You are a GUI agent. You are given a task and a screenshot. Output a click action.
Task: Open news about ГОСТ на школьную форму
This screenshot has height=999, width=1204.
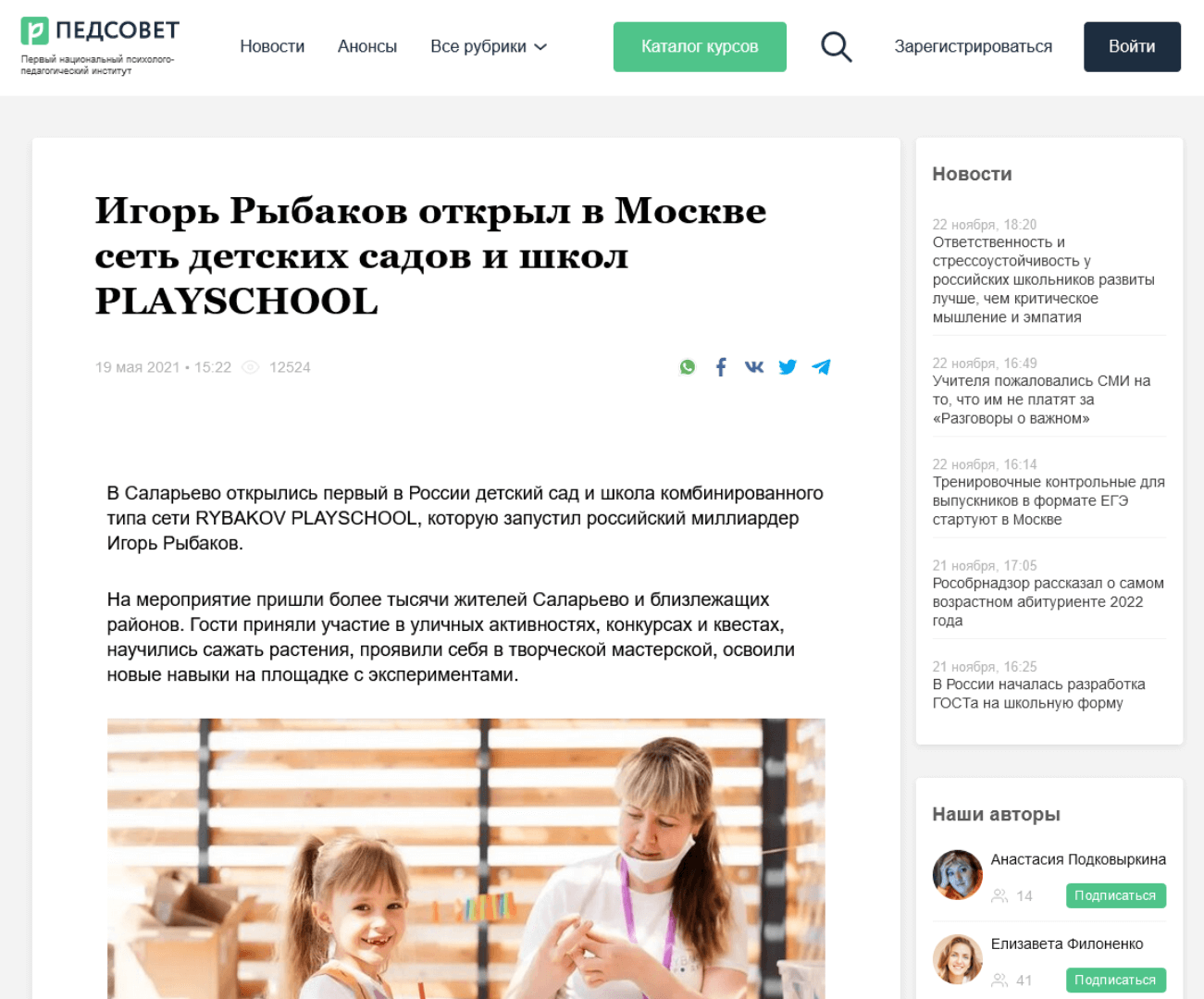[1038, 694]
